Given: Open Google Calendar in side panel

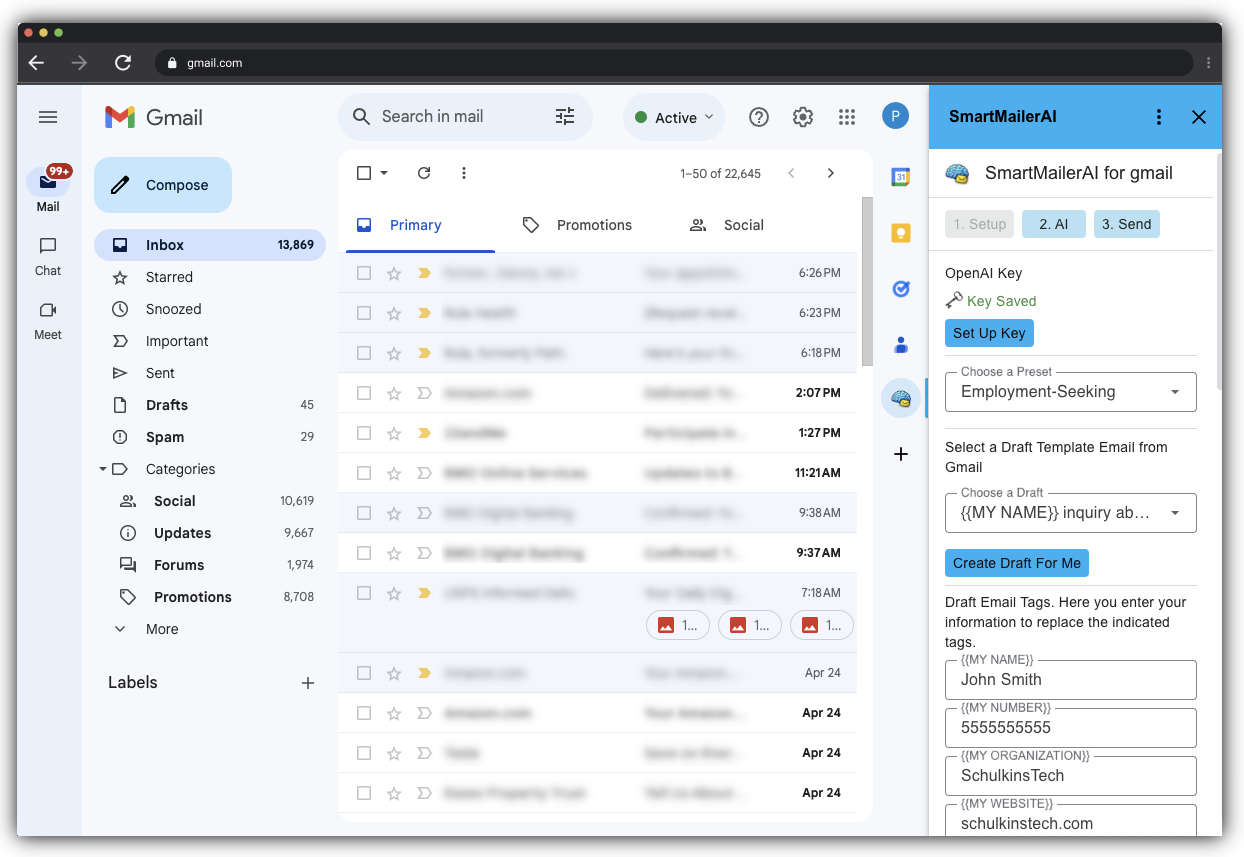Looking at the screenshot, I should (900, 177).
